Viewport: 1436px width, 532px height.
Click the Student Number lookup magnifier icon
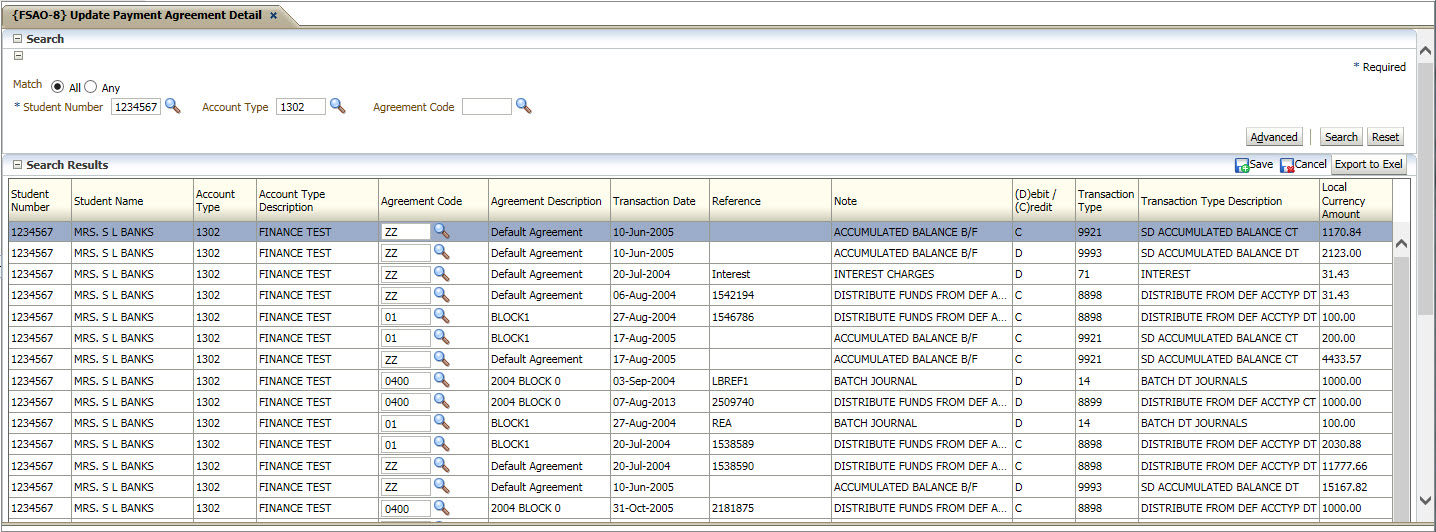[x=173, y=106]
